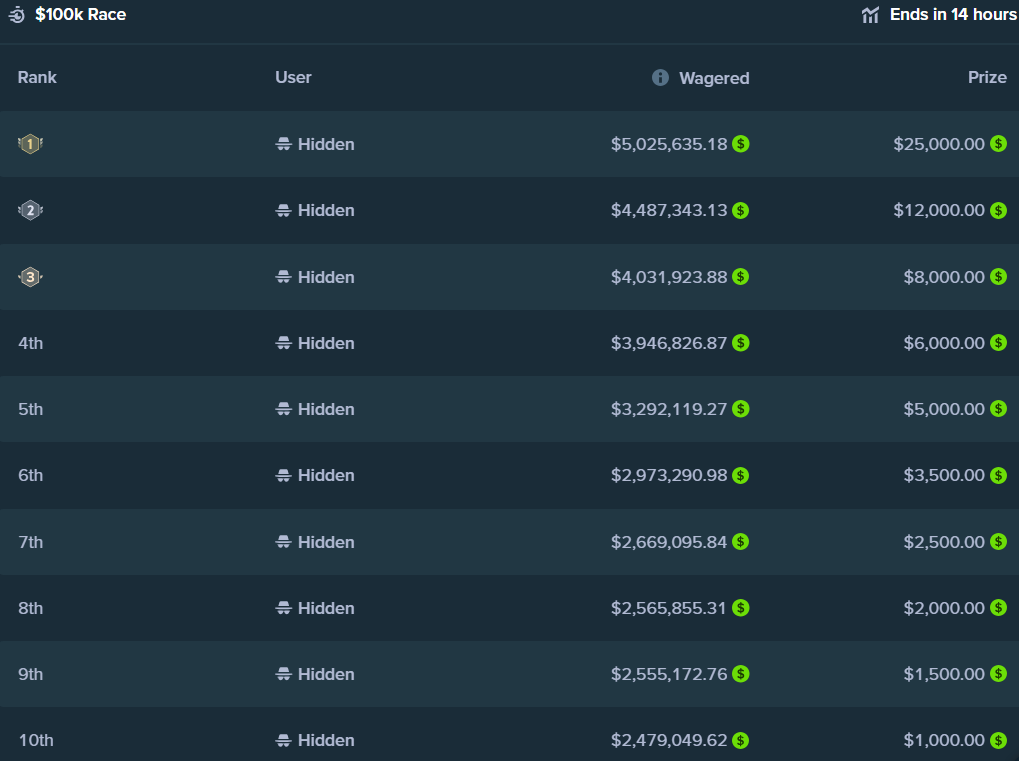Screen dimensions: 1019x761
Task: Click the Ends in 14 hours text
Action: pos(953,15)
